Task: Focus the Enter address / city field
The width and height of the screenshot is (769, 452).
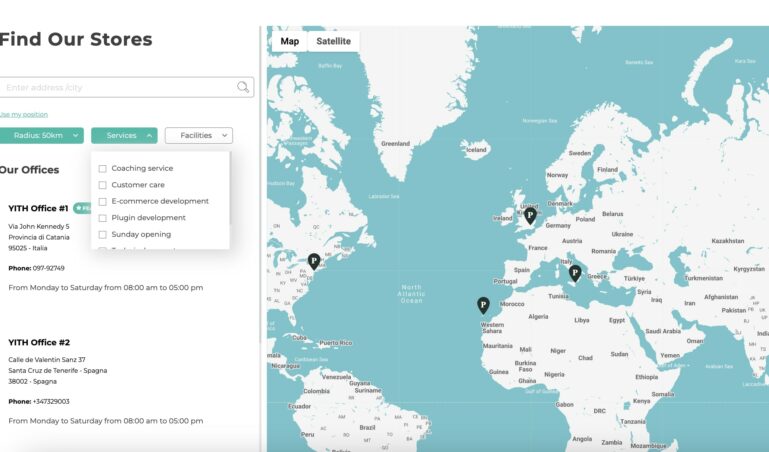Action: tap(127, 87)
